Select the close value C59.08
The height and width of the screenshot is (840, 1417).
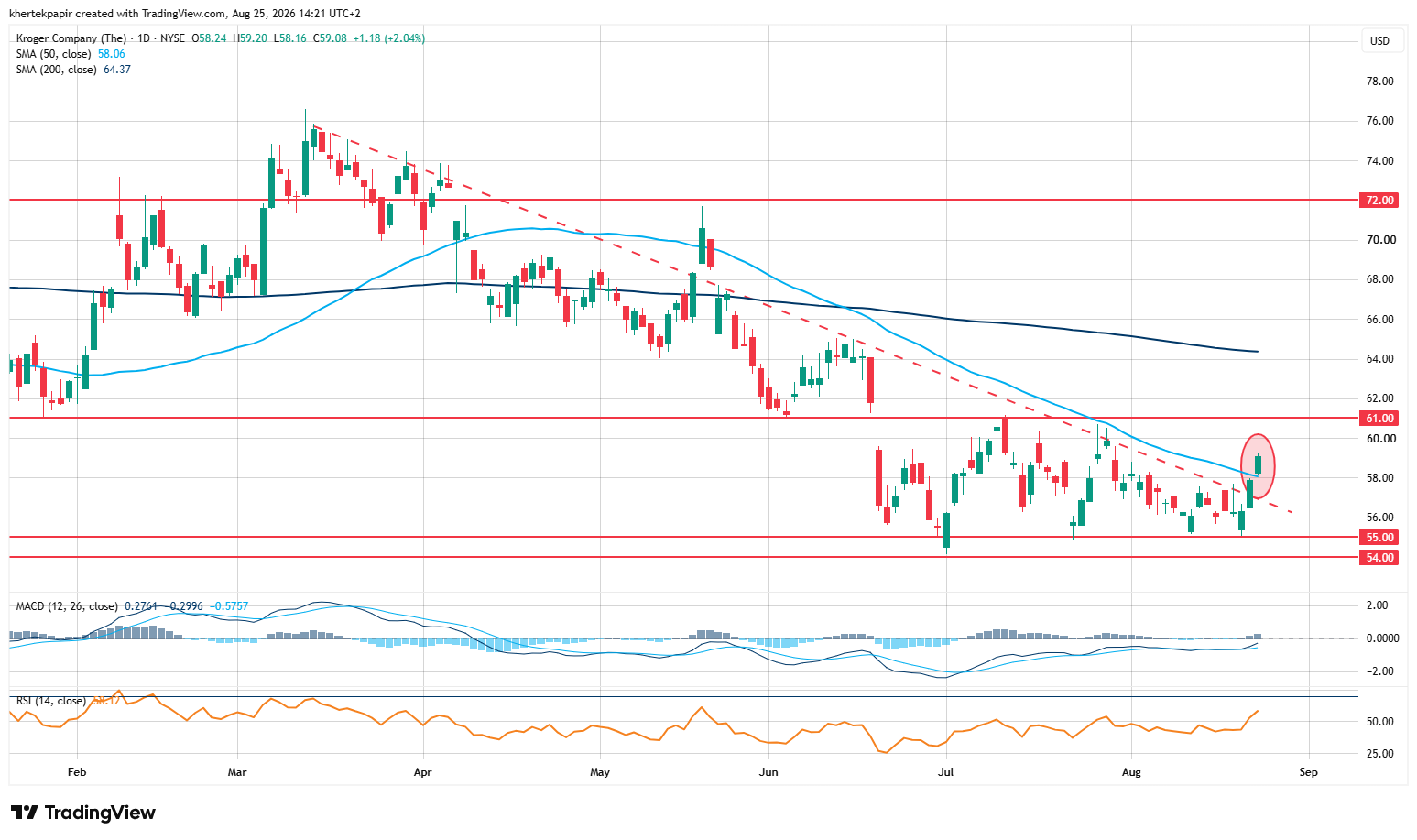[x=331, y=38]
